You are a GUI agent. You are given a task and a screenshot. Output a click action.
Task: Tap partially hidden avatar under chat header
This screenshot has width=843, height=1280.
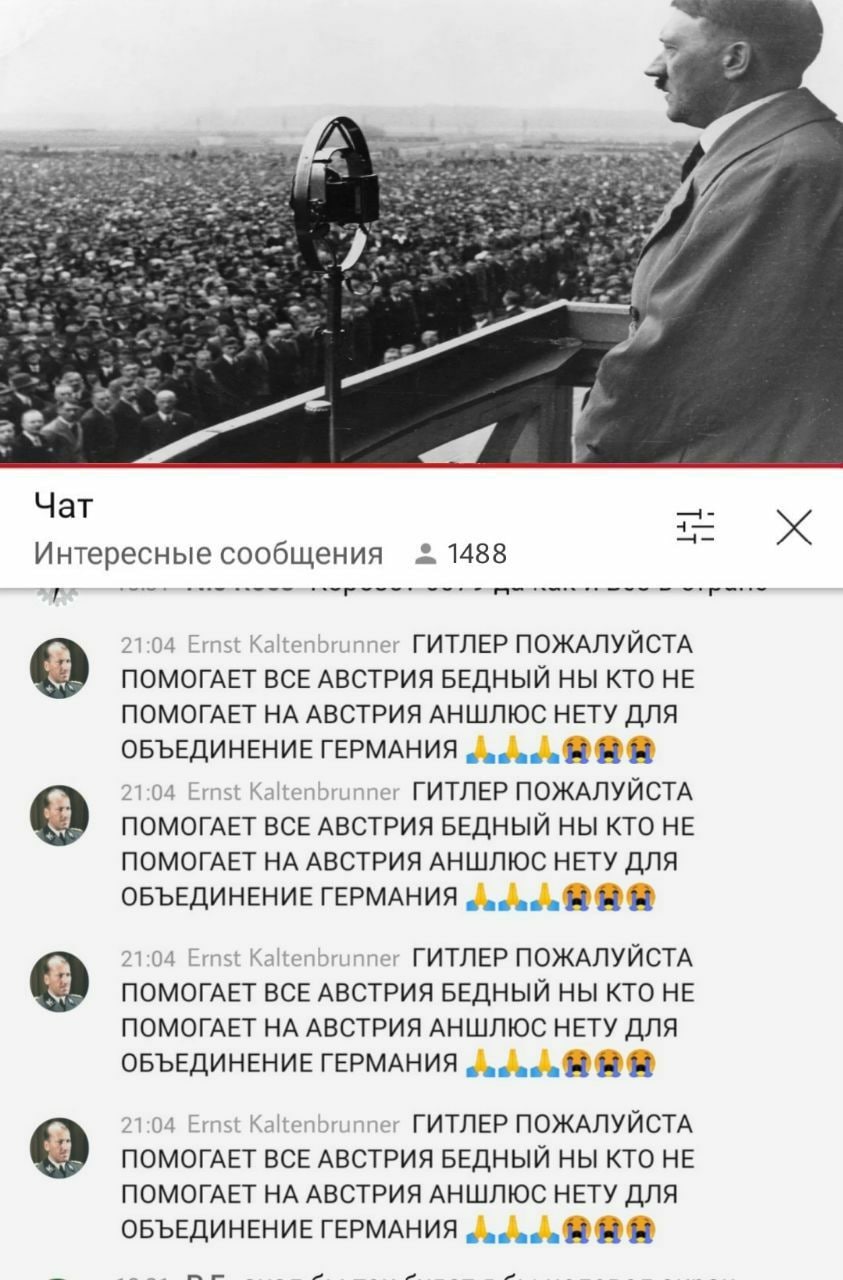57,595
